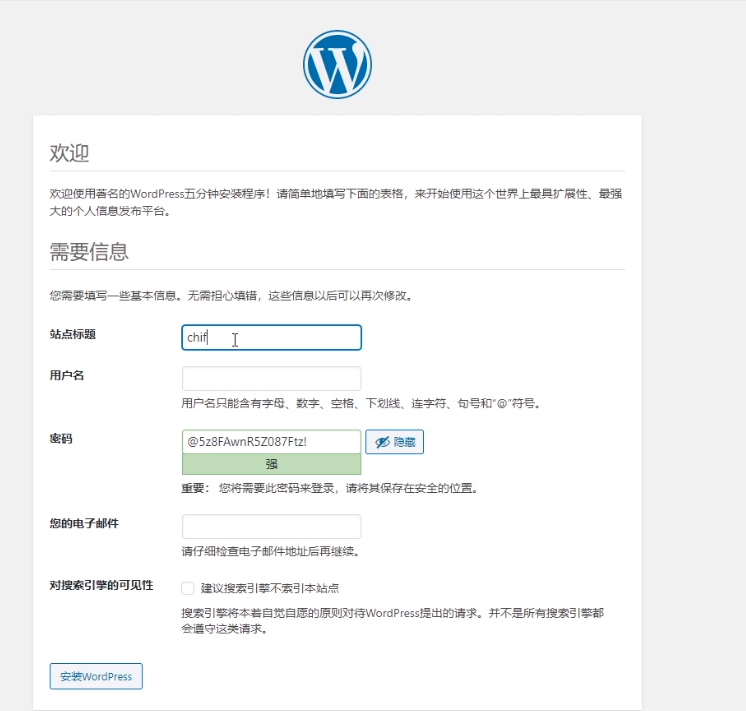Click the 欢迎 heading
Image resolution: width=746 pixels, height=711 pixels.
click(69, 153)
